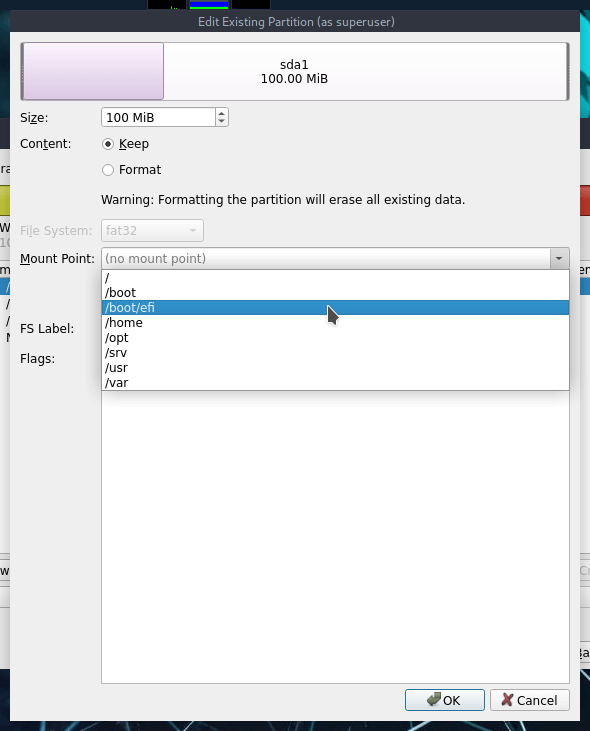Choose /var as mount point
This screenshot has height=731, width=590.
pos(335,382)
